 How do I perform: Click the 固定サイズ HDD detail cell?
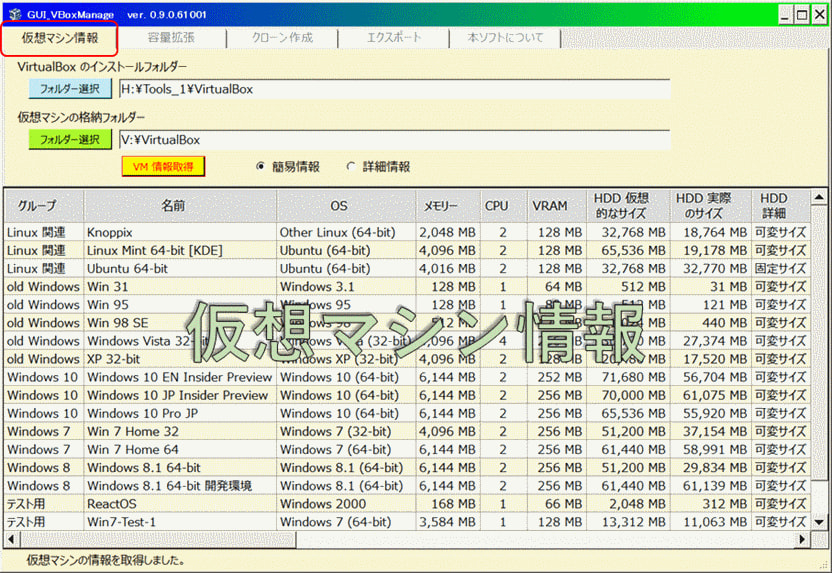point(781,268)
